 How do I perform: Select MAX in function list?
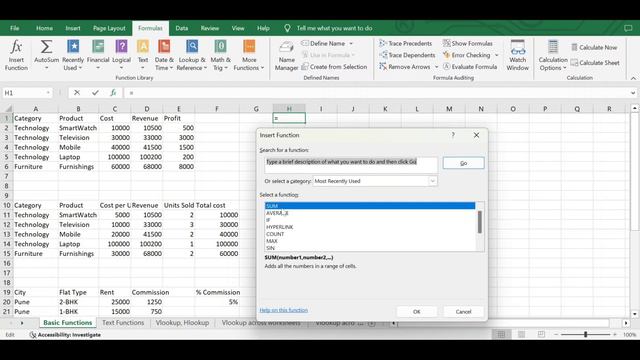(x=370, y=241)
